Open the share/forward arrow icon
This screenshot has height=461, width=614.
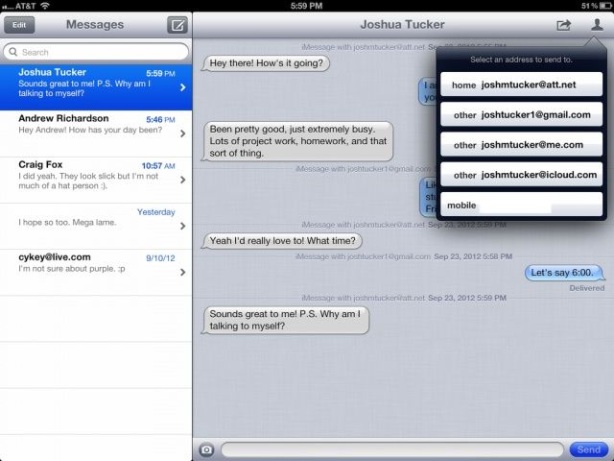coord(563,25)
